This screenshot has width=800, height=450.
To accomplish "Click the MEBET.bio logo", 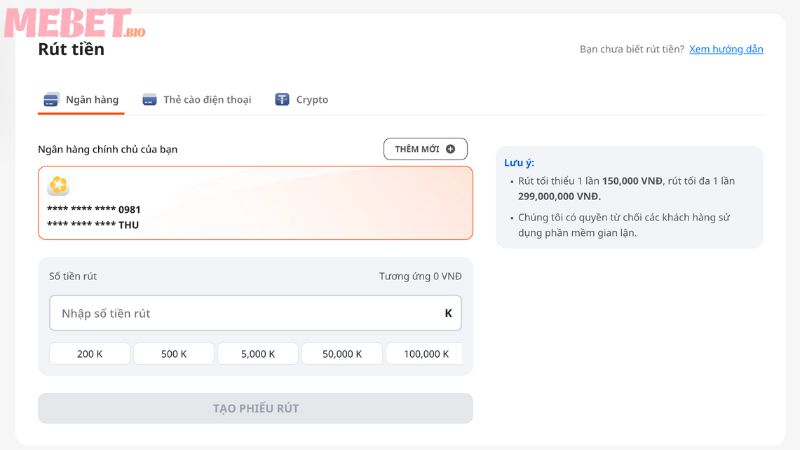I will (x=75, y=23).
